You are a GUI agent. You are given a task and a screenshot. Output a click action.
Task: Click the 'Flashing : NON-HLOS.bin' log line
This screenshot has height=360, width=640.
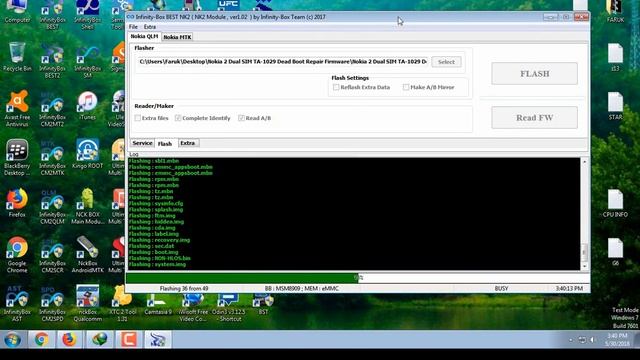(160, 258)
